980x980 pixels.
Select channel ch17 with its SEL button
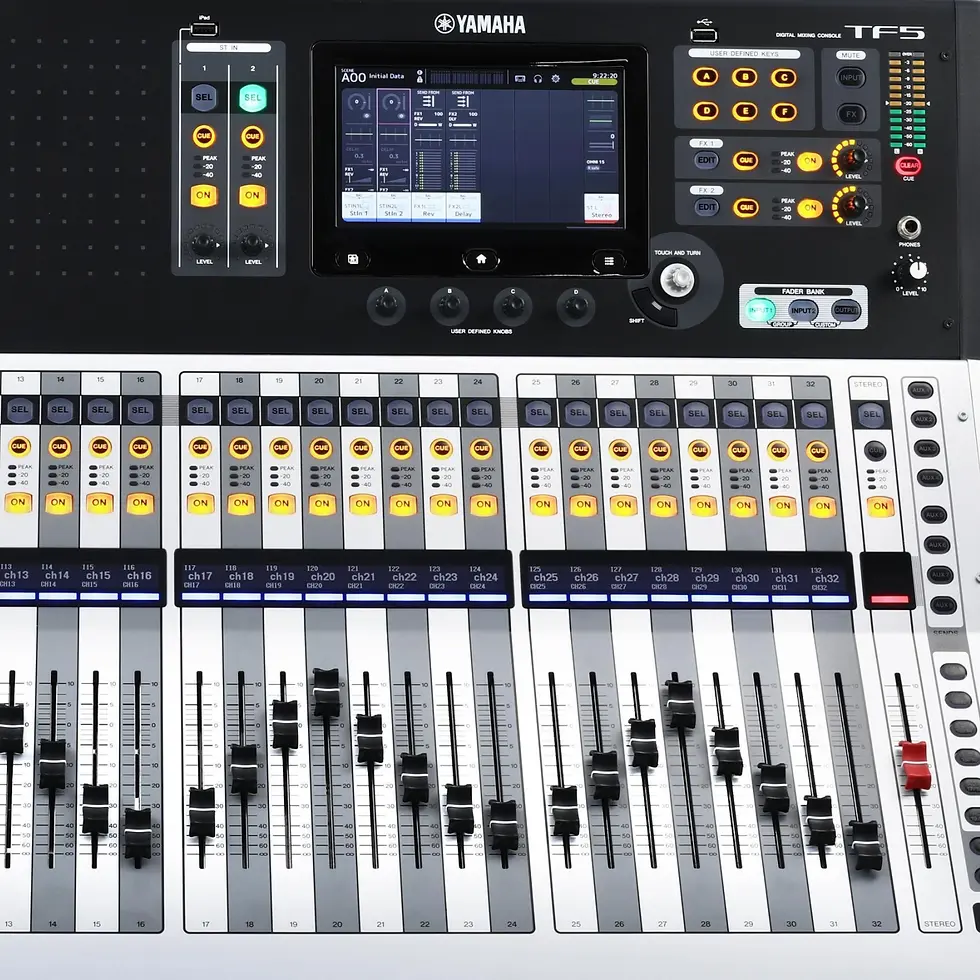pyautogui.click(x=199, y=410)
